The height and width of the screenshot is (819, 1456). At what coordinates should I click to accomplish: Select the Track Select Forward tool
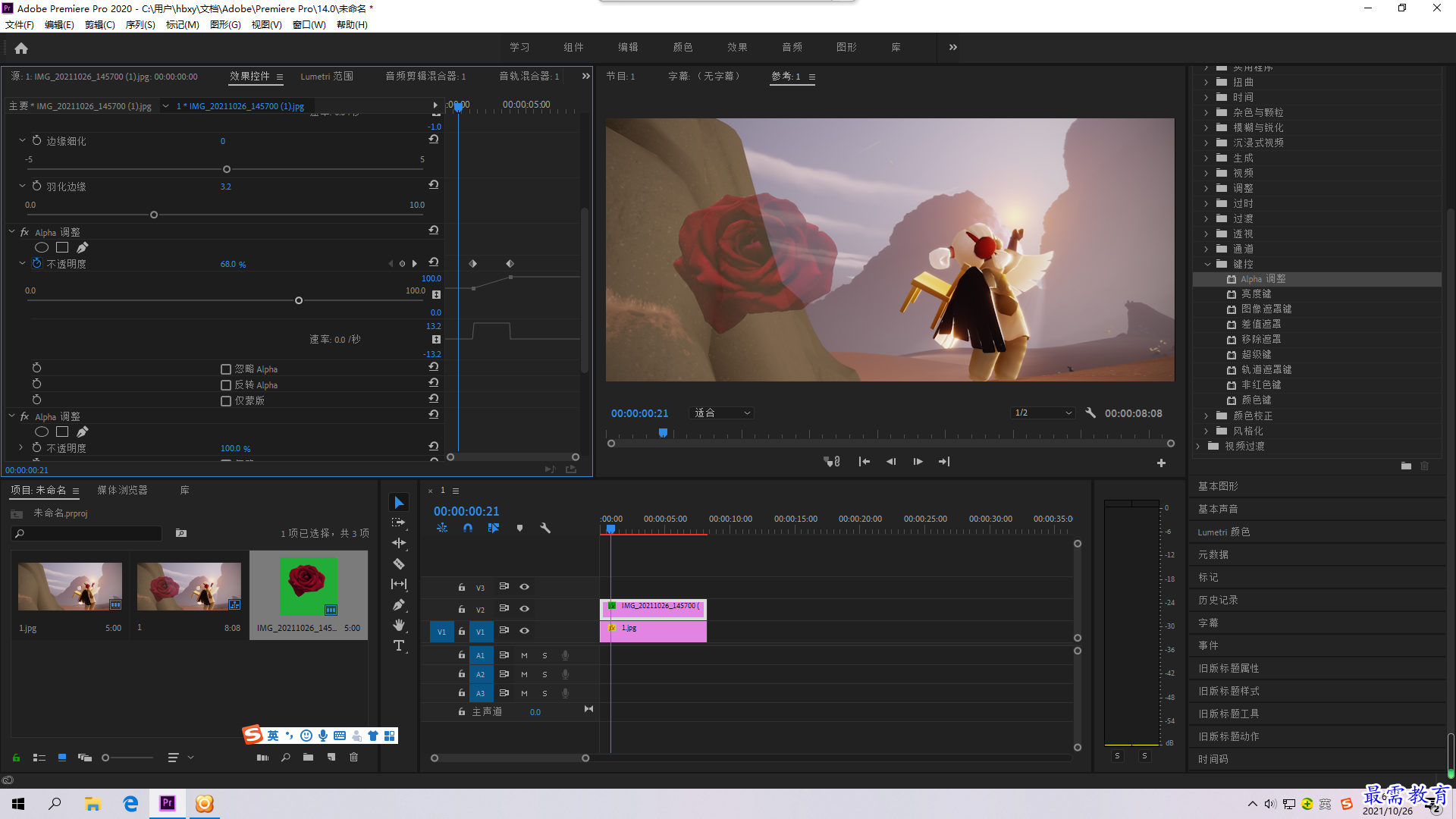399,522
